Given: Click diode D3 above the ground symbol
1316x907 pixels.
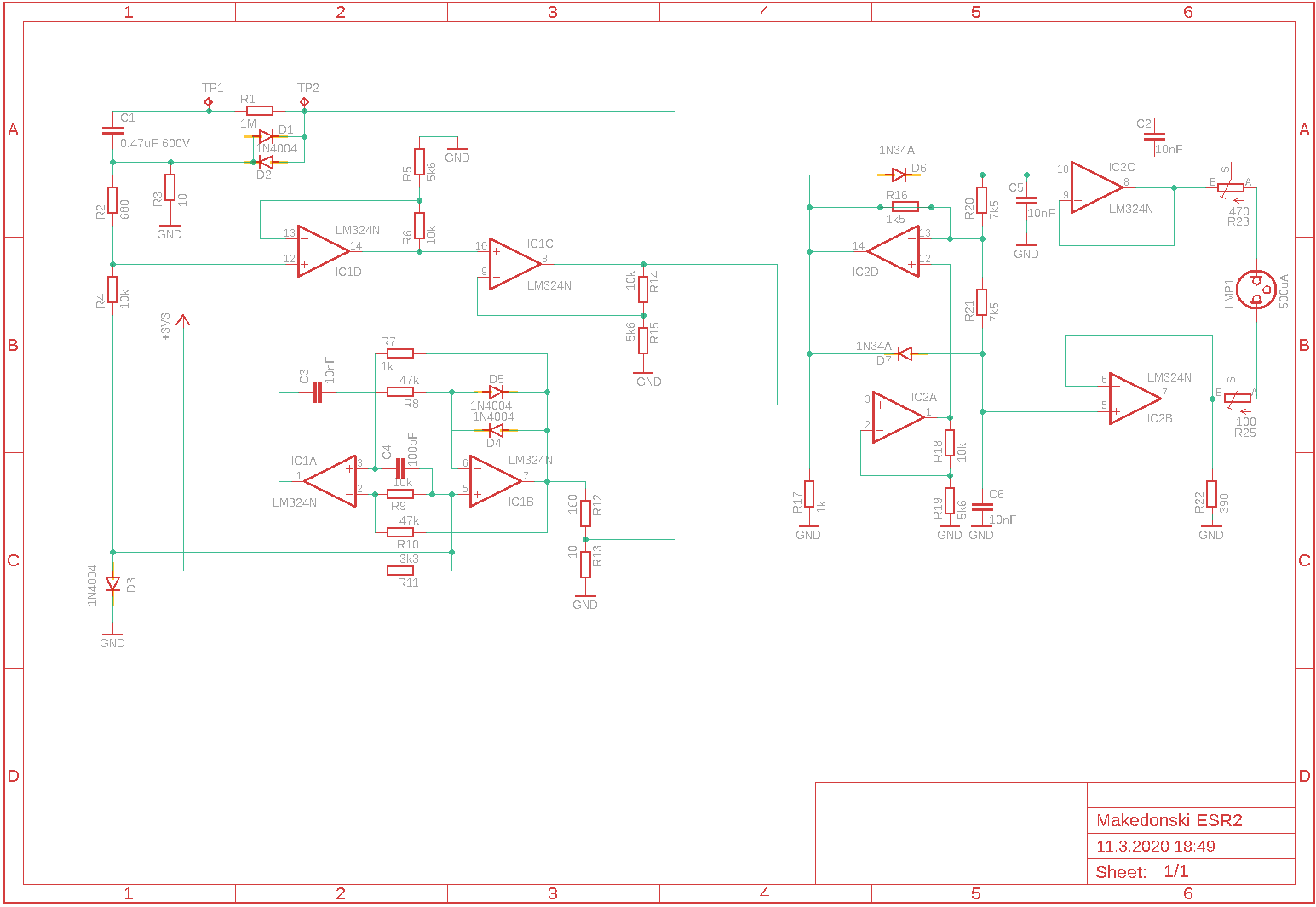Looking at the screenshot, I should point(112,584).
